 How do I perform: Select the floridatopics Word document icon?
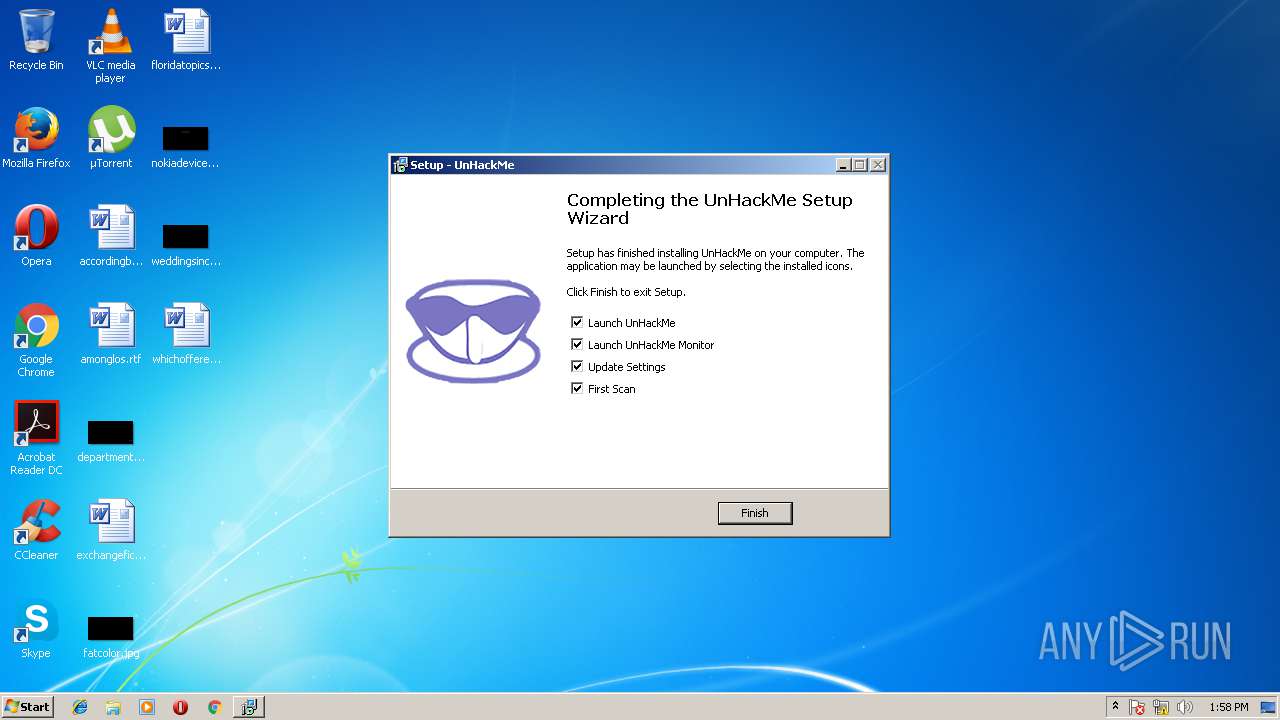(186, 40)
